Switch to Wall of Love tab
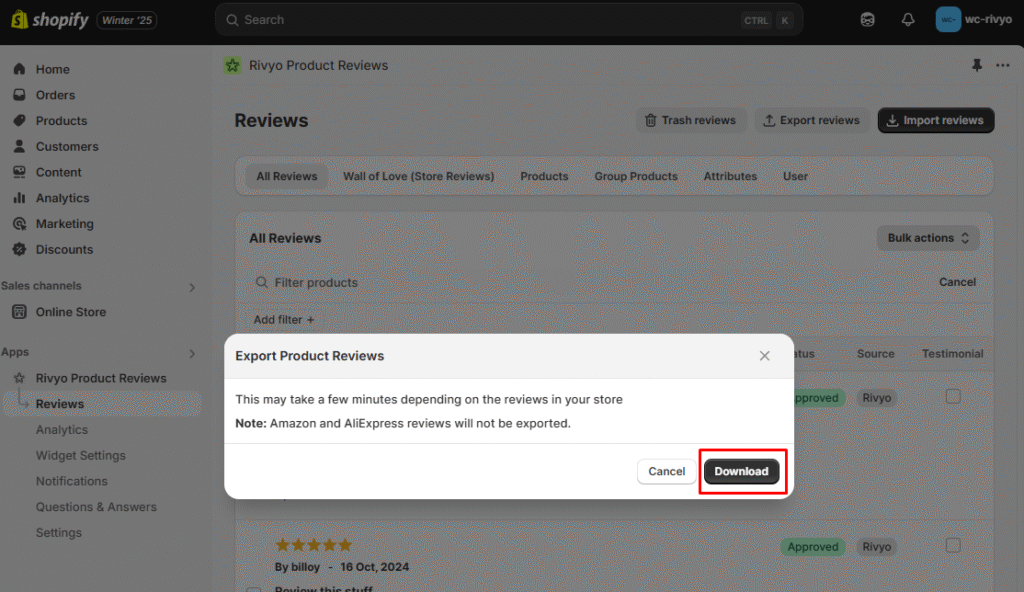Viewport: 1024px width, 592px height. tap(418, 176)
